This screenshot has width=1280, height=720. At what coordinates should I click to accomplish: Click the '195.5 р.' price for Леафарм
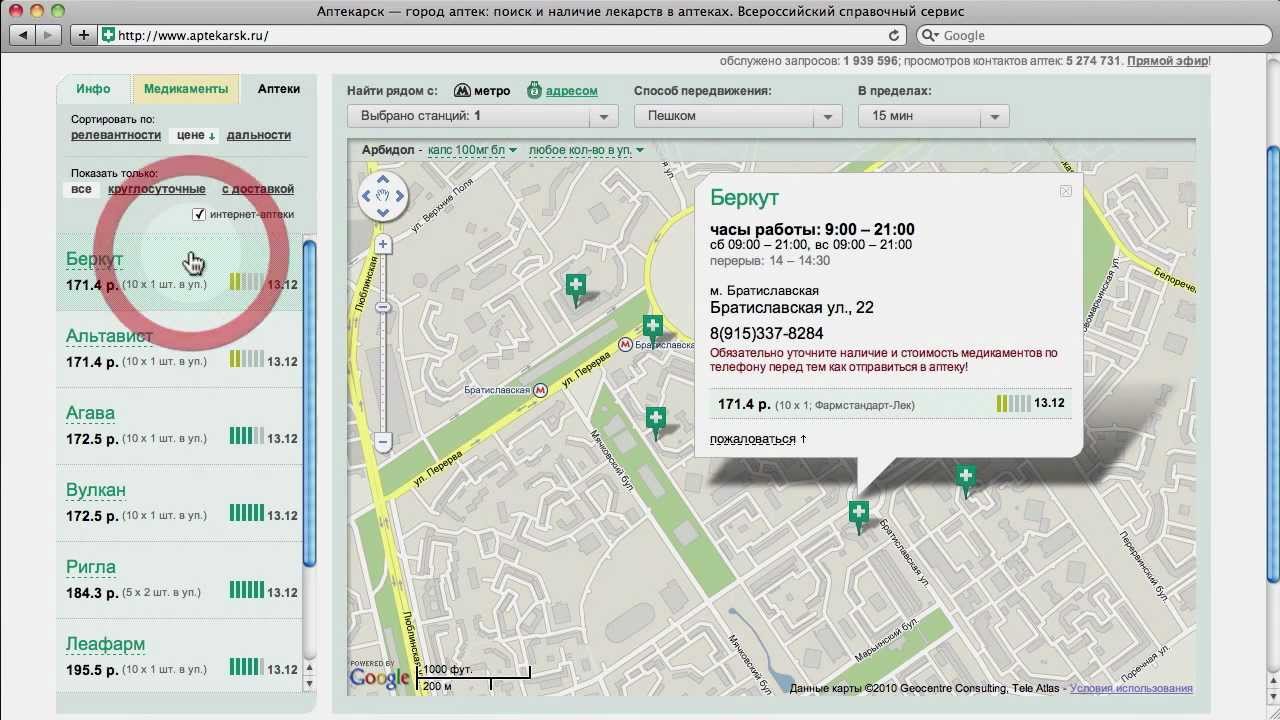92,670
